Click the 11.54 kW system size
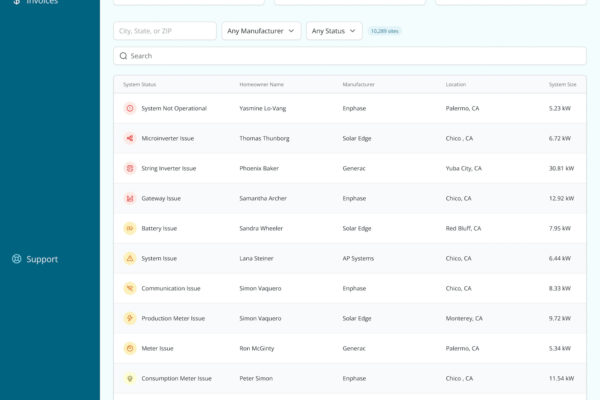 (561, 378)
